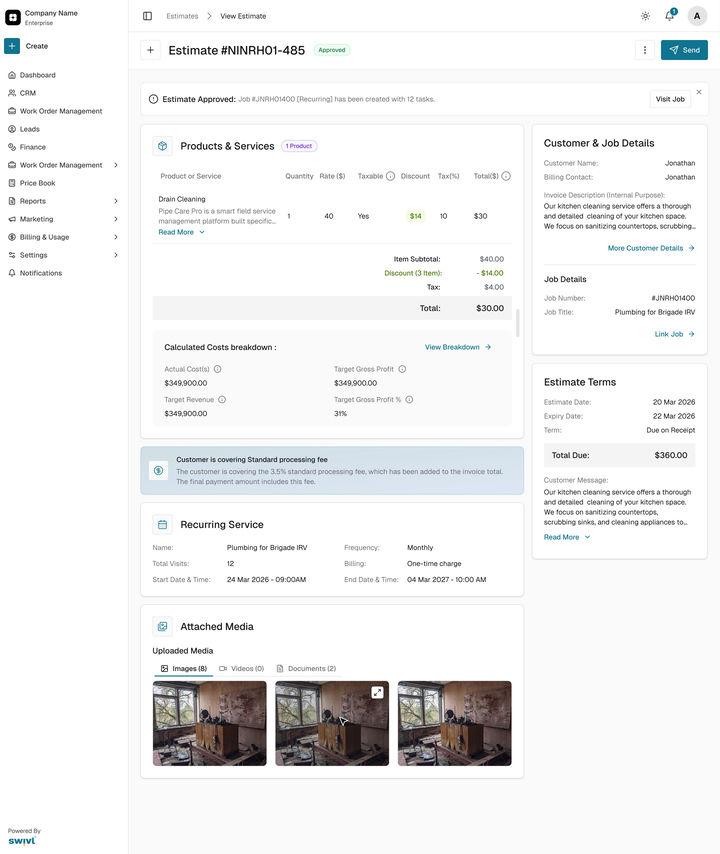Switch to the Images (8) tab
Screen dimensions: 720x854
184,668
